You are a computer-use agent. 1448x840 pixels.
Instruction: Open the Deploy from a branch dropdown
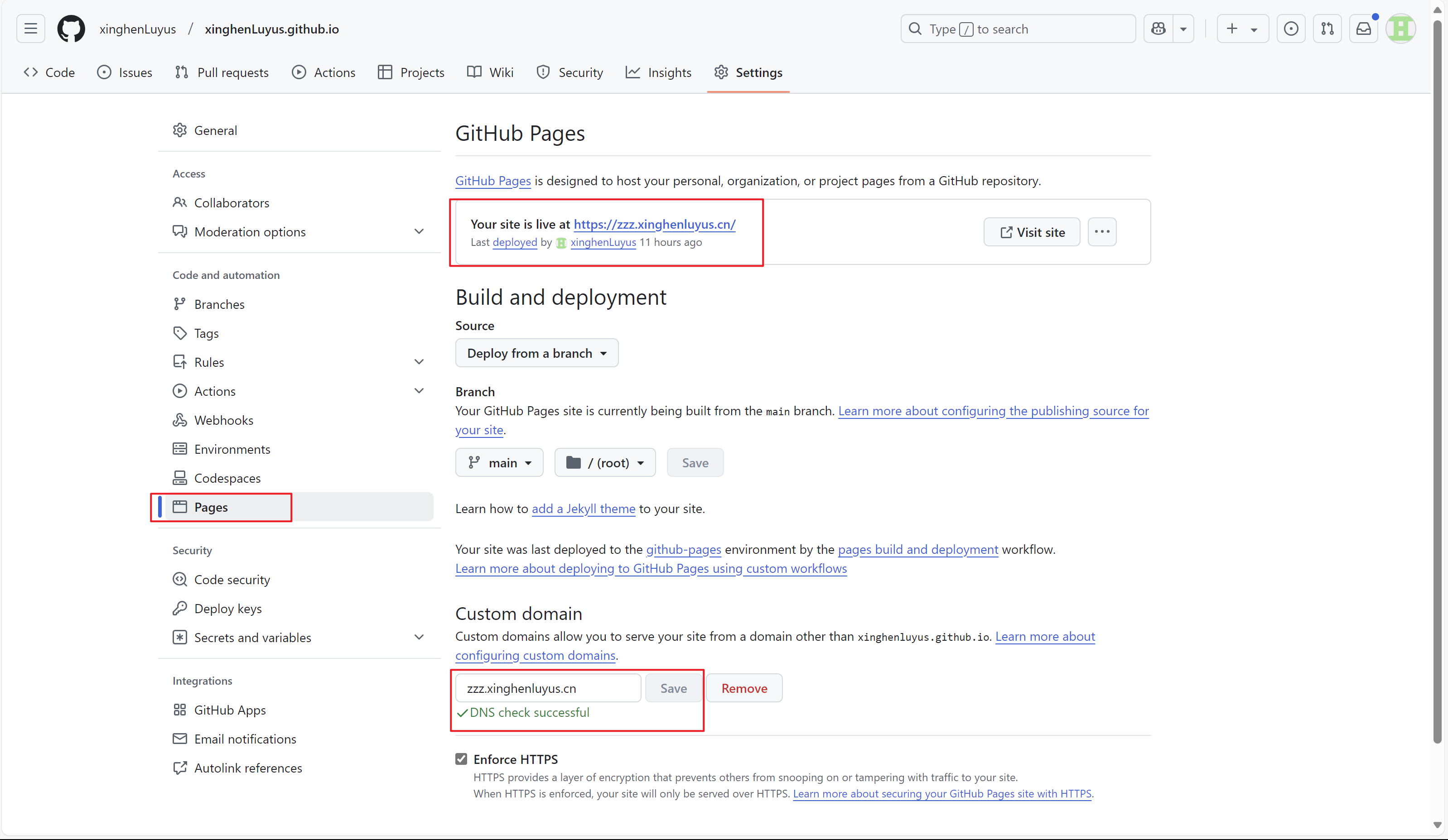[536, 353]
